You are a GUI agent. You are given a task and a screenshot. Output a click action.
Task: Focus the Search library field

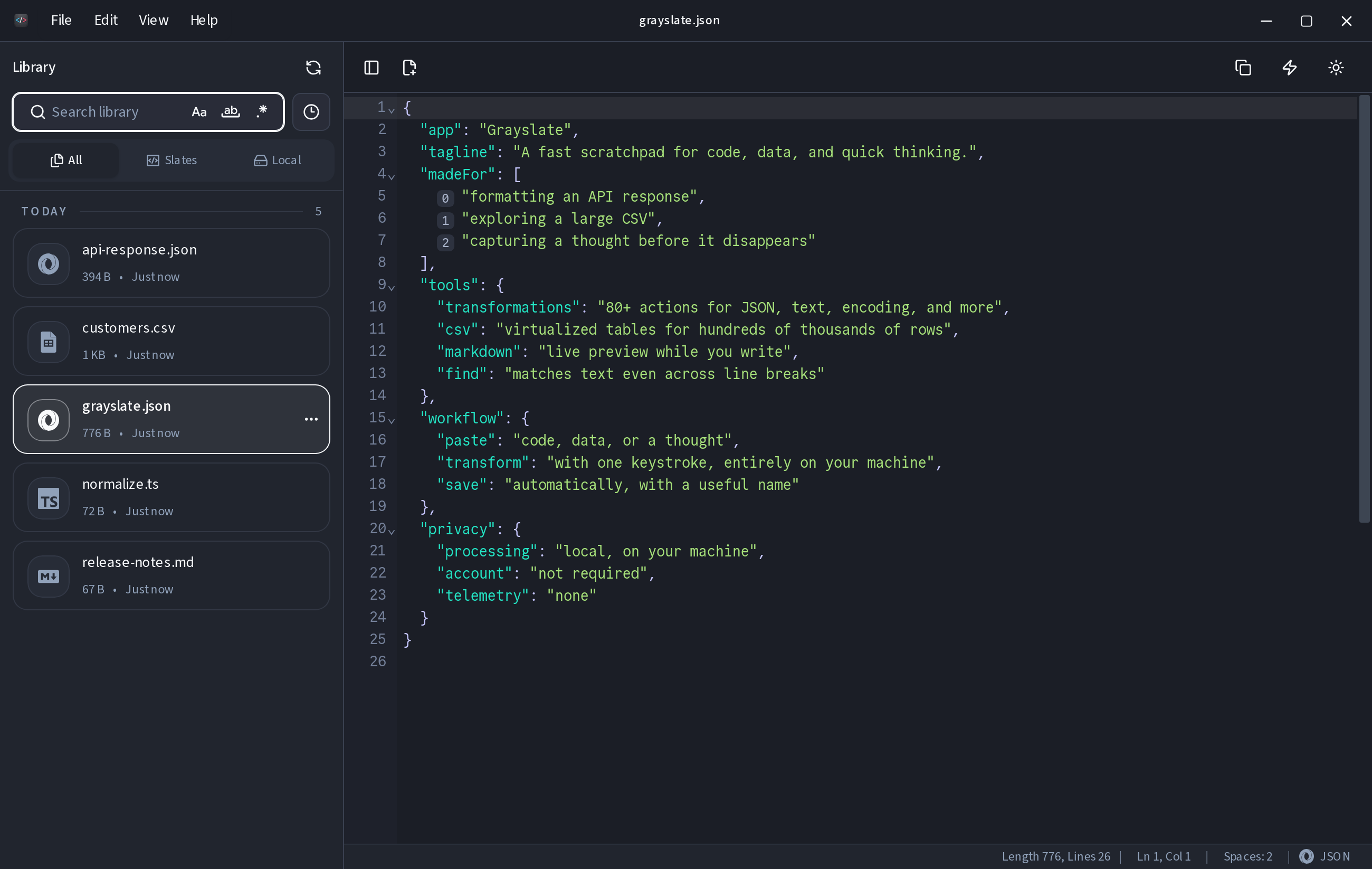pos(114,112)
